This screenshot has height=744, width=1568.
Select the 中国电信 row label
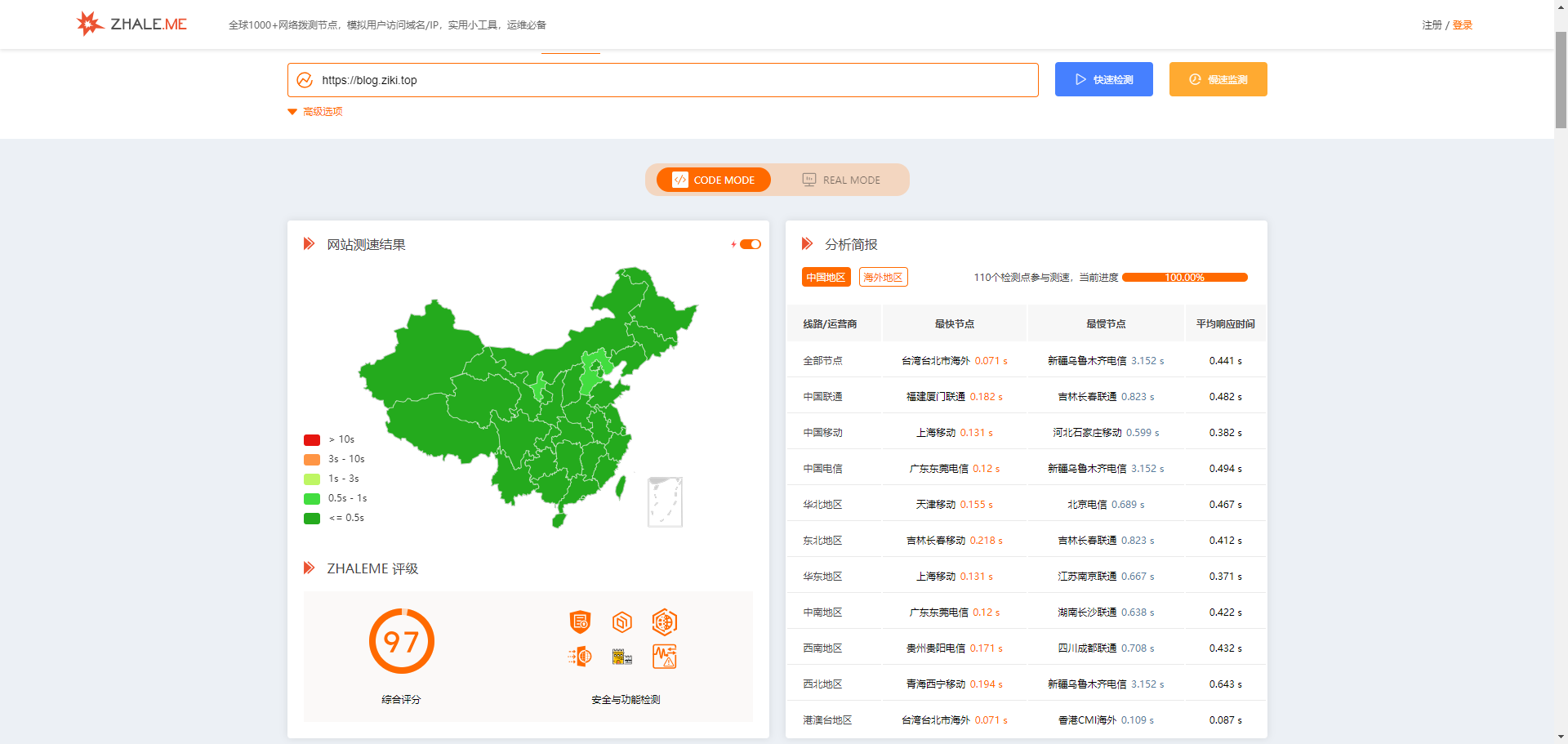(822, 468)
